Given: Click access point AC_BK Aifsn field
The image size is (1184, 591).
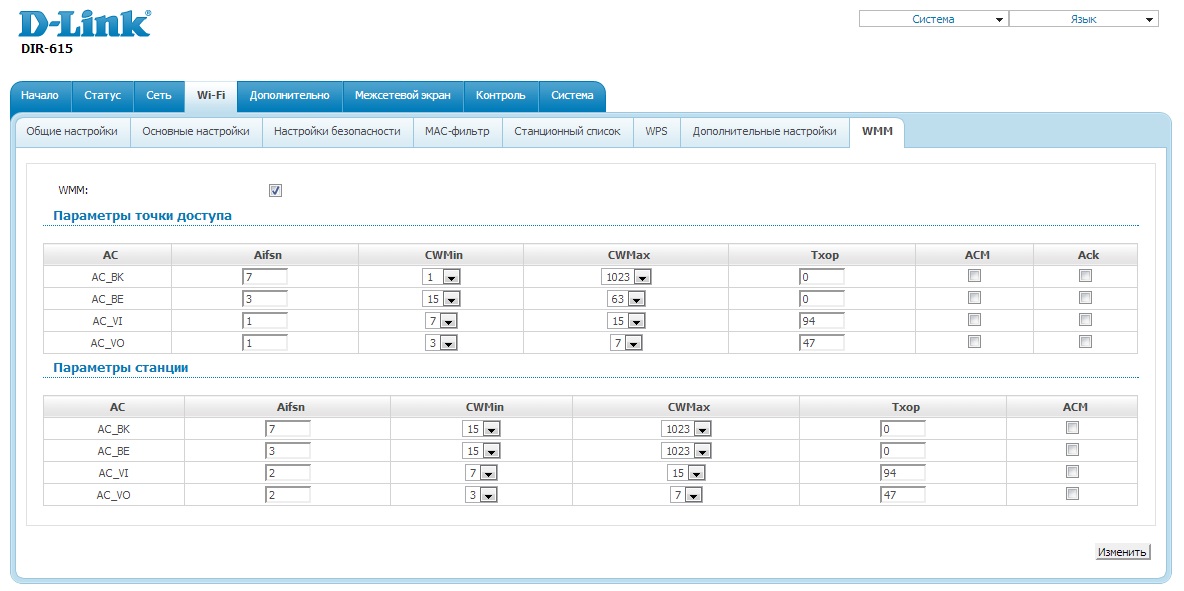Looking at the screenshot, I should 264,277.
